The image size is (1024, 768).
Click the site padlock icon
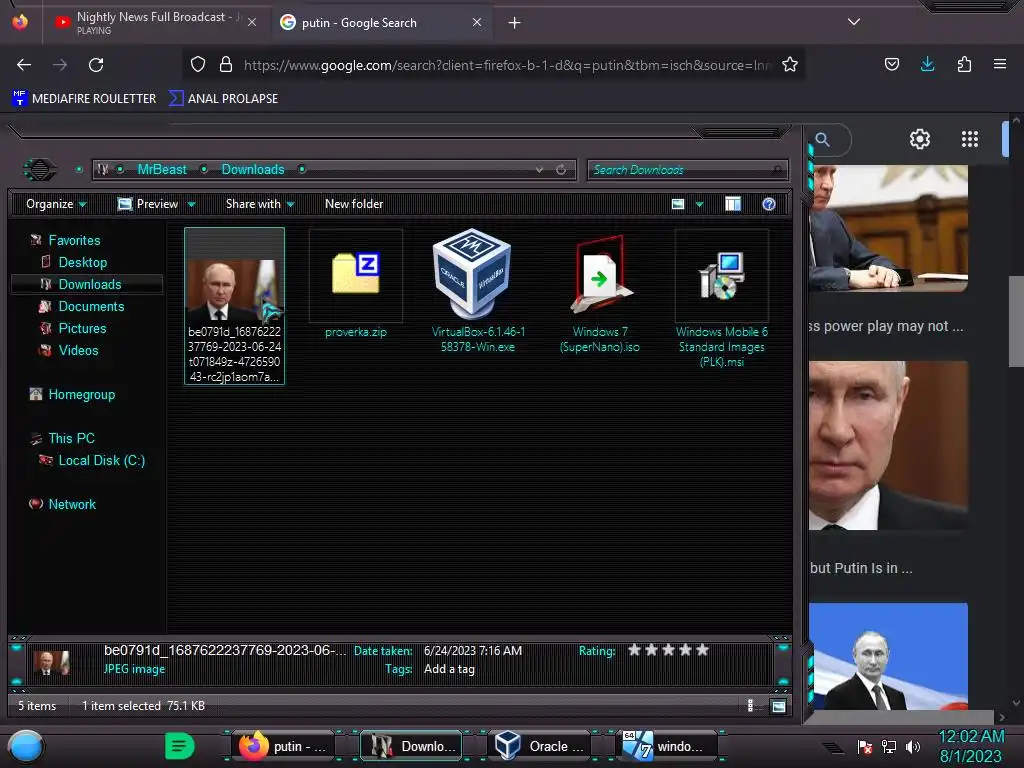click(x=226, y=64)
